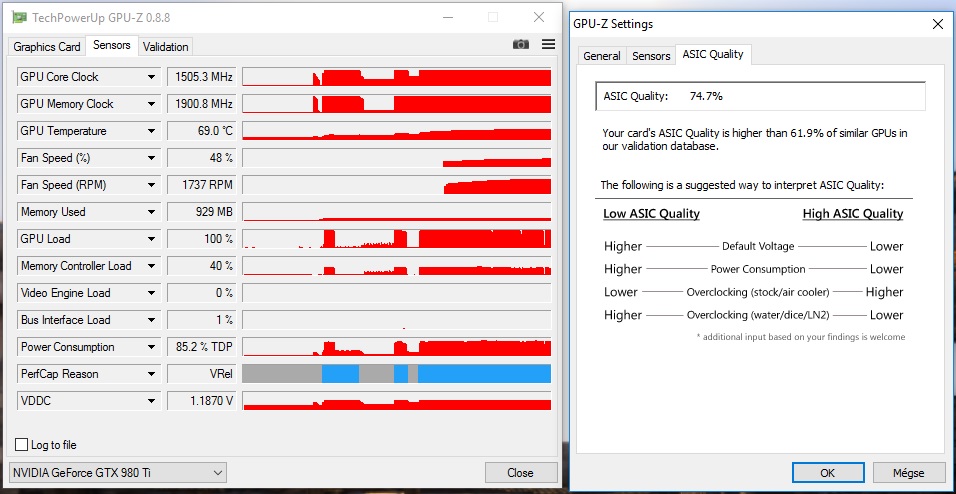The width and height of the screenshot is (956, 494).
Task: Open Sensors tab in GPU-Z Settings dialog
Action: pos(651,55)
